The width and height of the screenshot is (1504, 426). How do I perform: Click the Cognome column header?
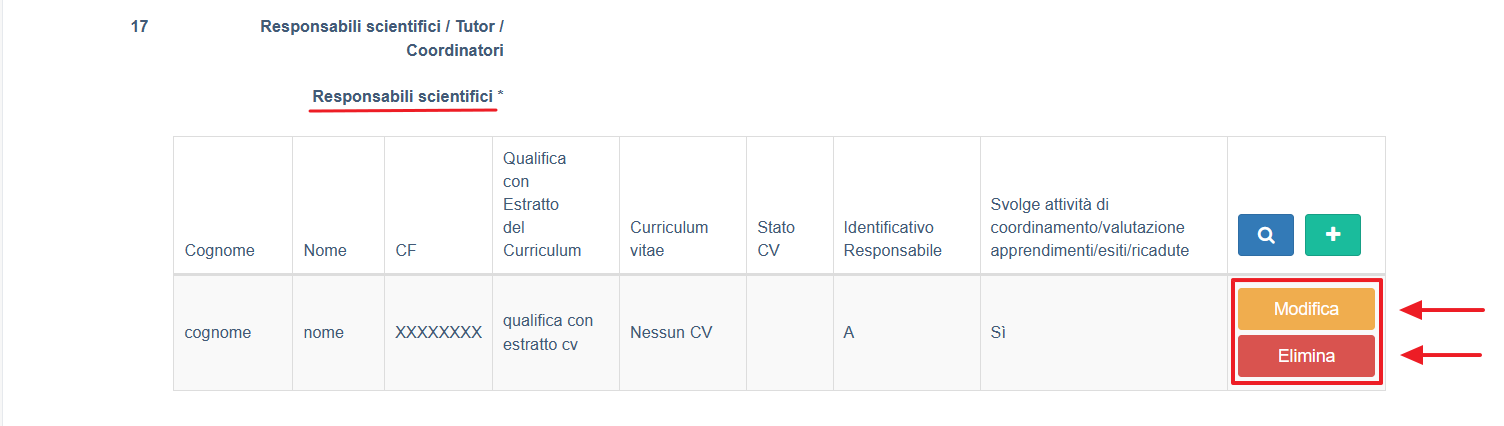pyautogui.click(x=220, y=250)
